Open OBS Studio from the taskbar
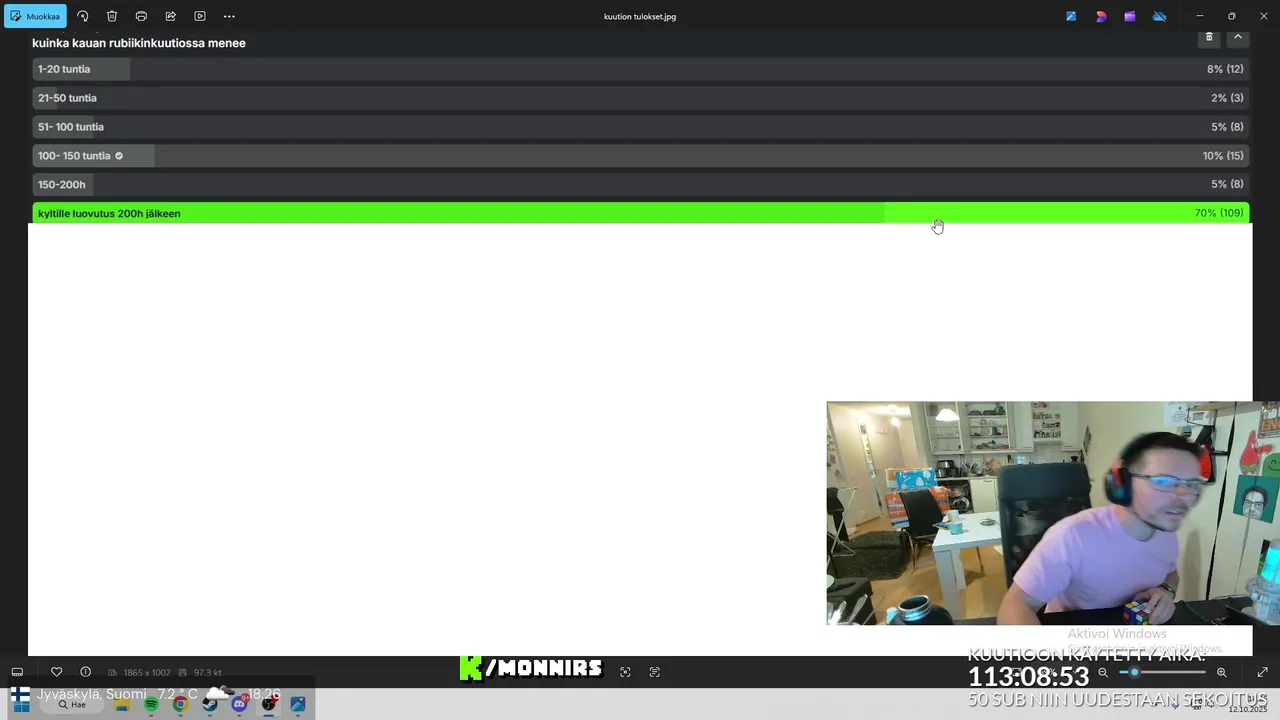 268,704
